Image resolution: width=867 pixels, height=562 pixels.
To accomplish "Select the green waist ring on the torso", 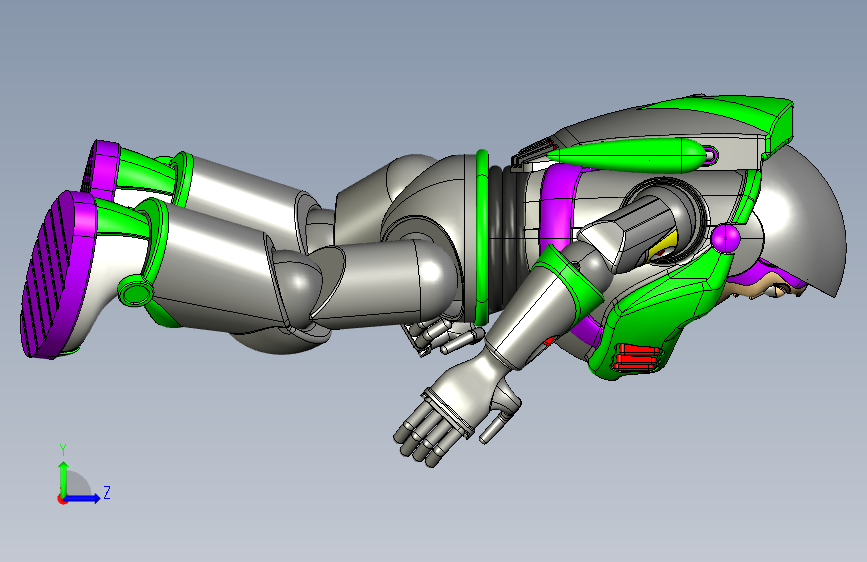I will click(482, 237).
